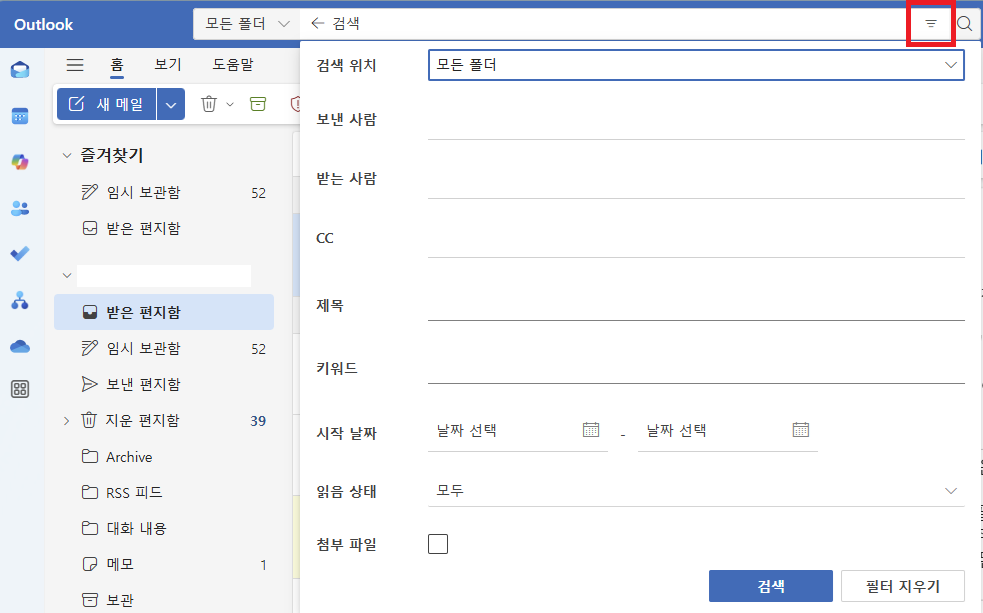Image resolution: width=983 pixels, height=613 pixels.
Task: Open OneDrive from the left sidebar
Action: click(20, 348)
